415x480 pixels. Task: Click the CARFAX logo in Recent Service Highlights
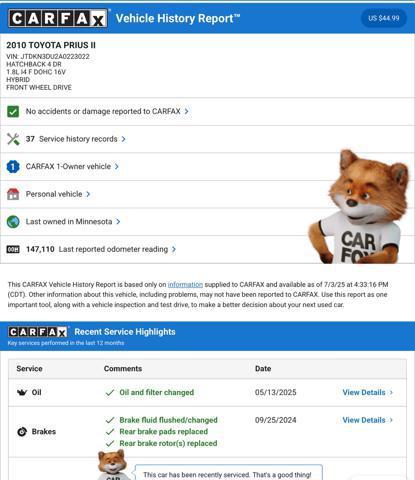[38, 332]
